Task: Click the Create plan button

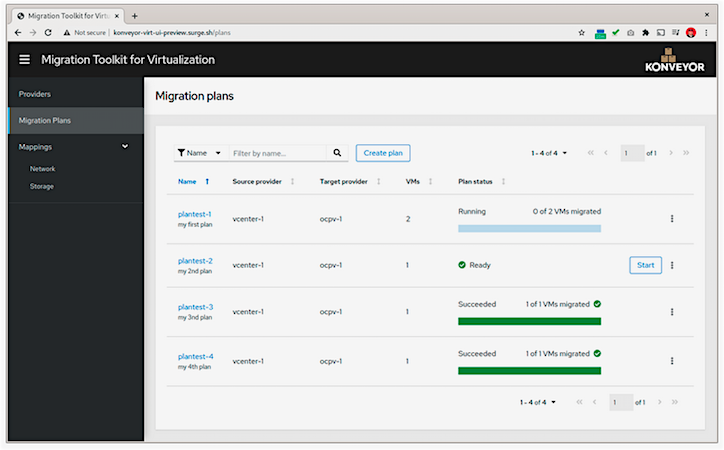Action: point(383,153)
